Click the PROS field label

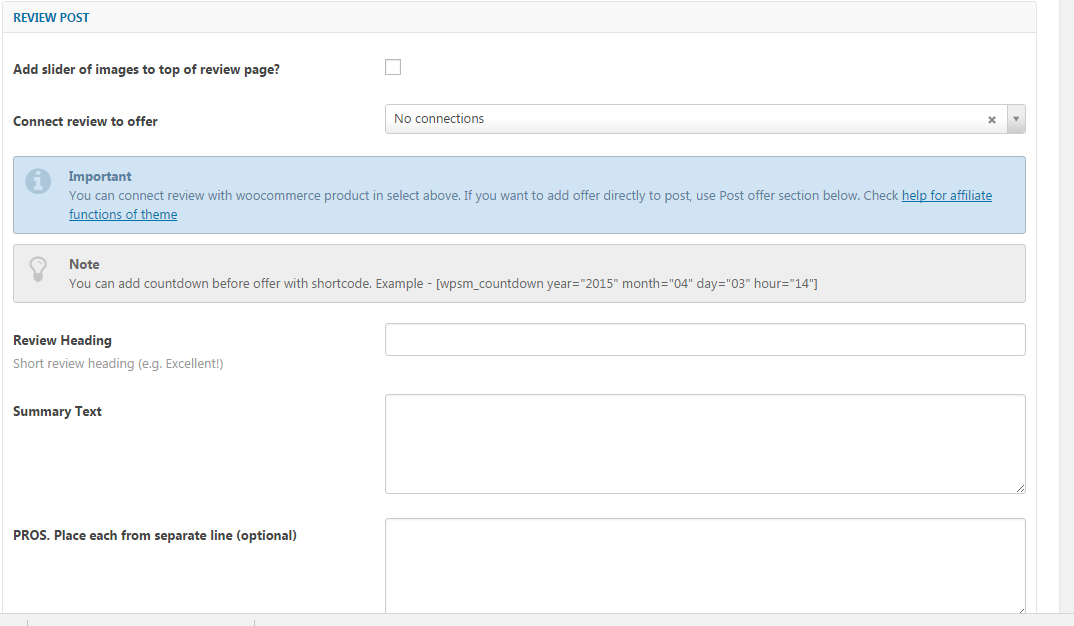point(154,535)
